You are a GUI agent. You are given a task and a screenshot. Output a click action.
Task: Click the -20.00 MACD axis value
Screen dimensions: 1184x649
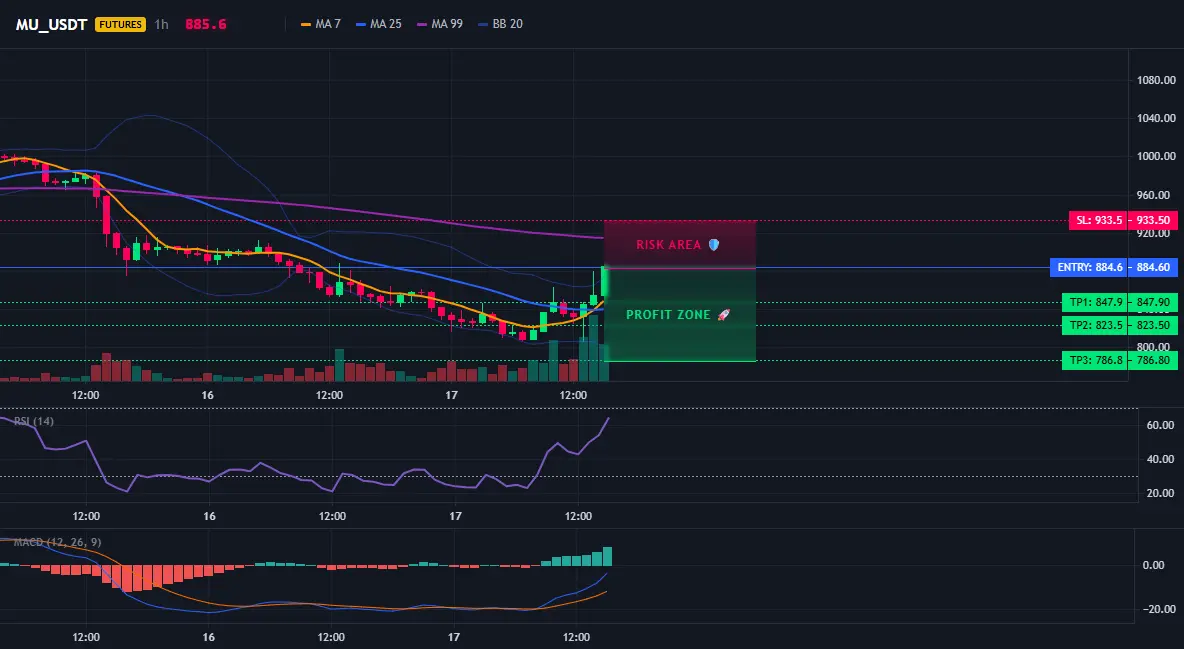[x=1159, y=610]
